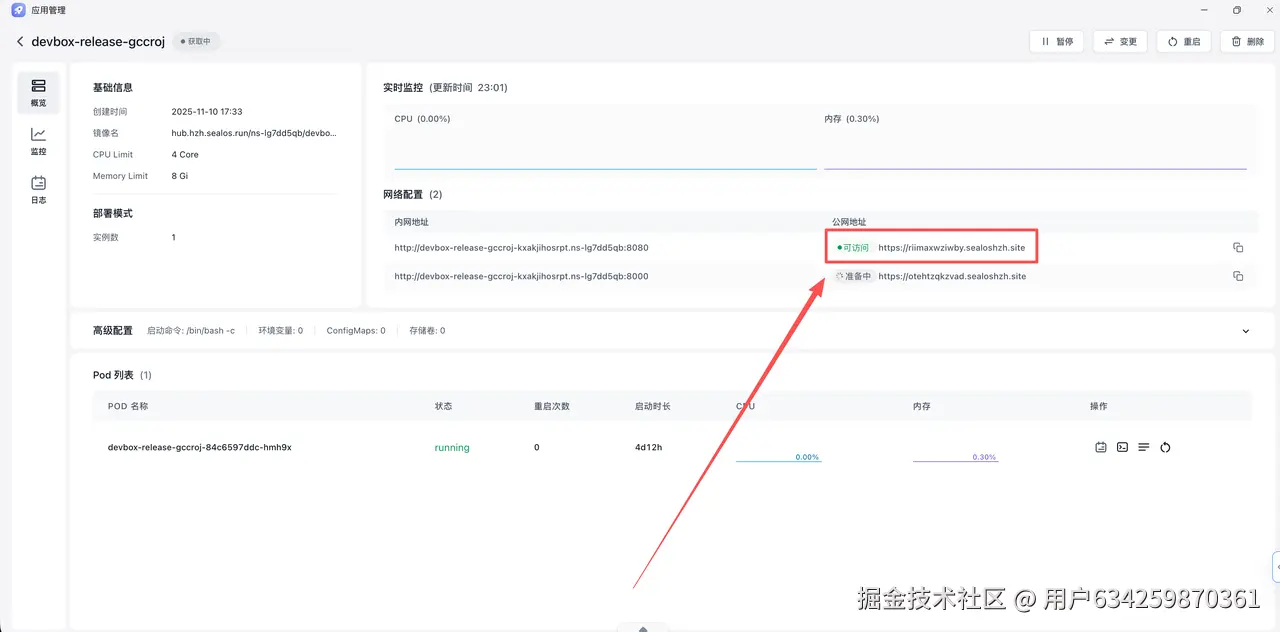View pod details via lines icon
1280x632 pixels.
pyautogui.click(x=1144, y=448)
